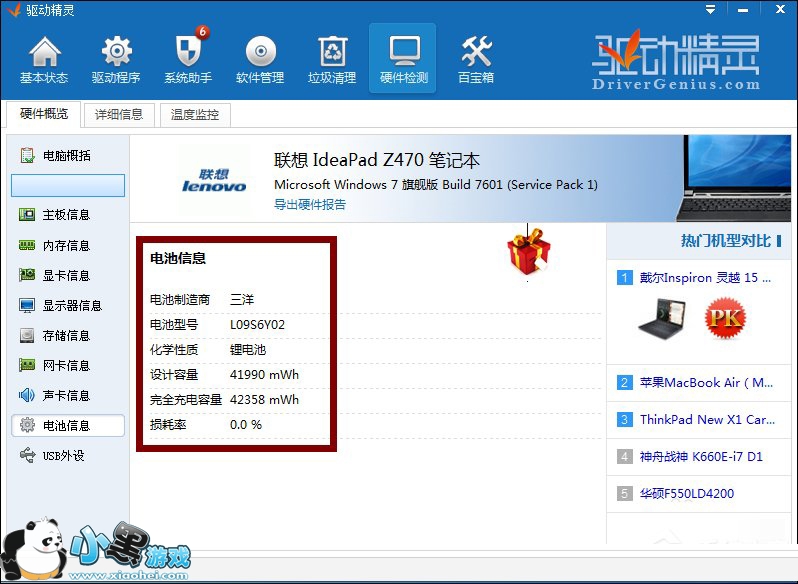
Task: Click wear rate value 0.0 %
Action: click(246, 425)
